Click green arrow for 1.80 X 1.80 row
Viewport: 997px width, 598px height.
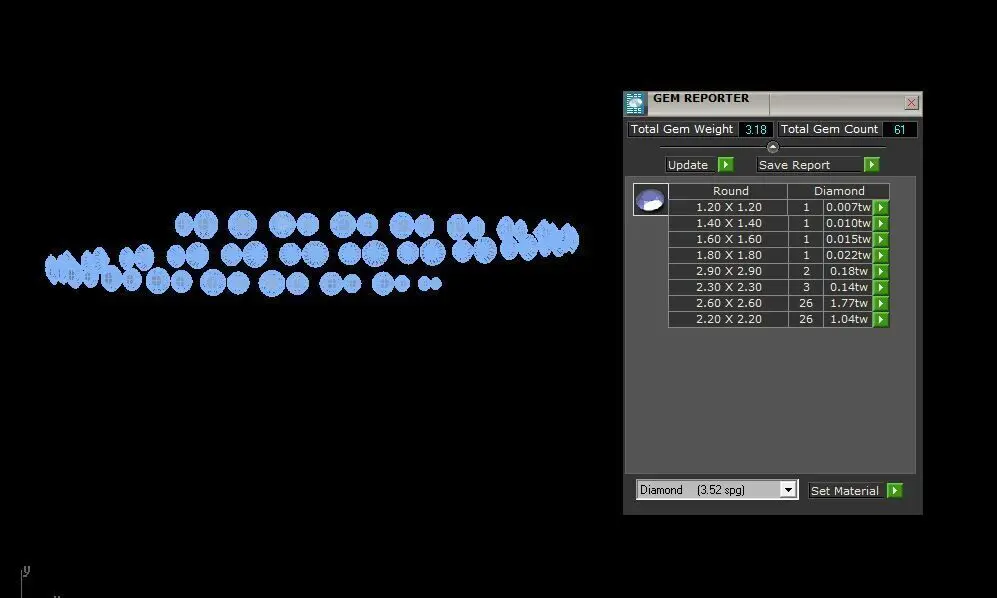click(x=881, y=255)
